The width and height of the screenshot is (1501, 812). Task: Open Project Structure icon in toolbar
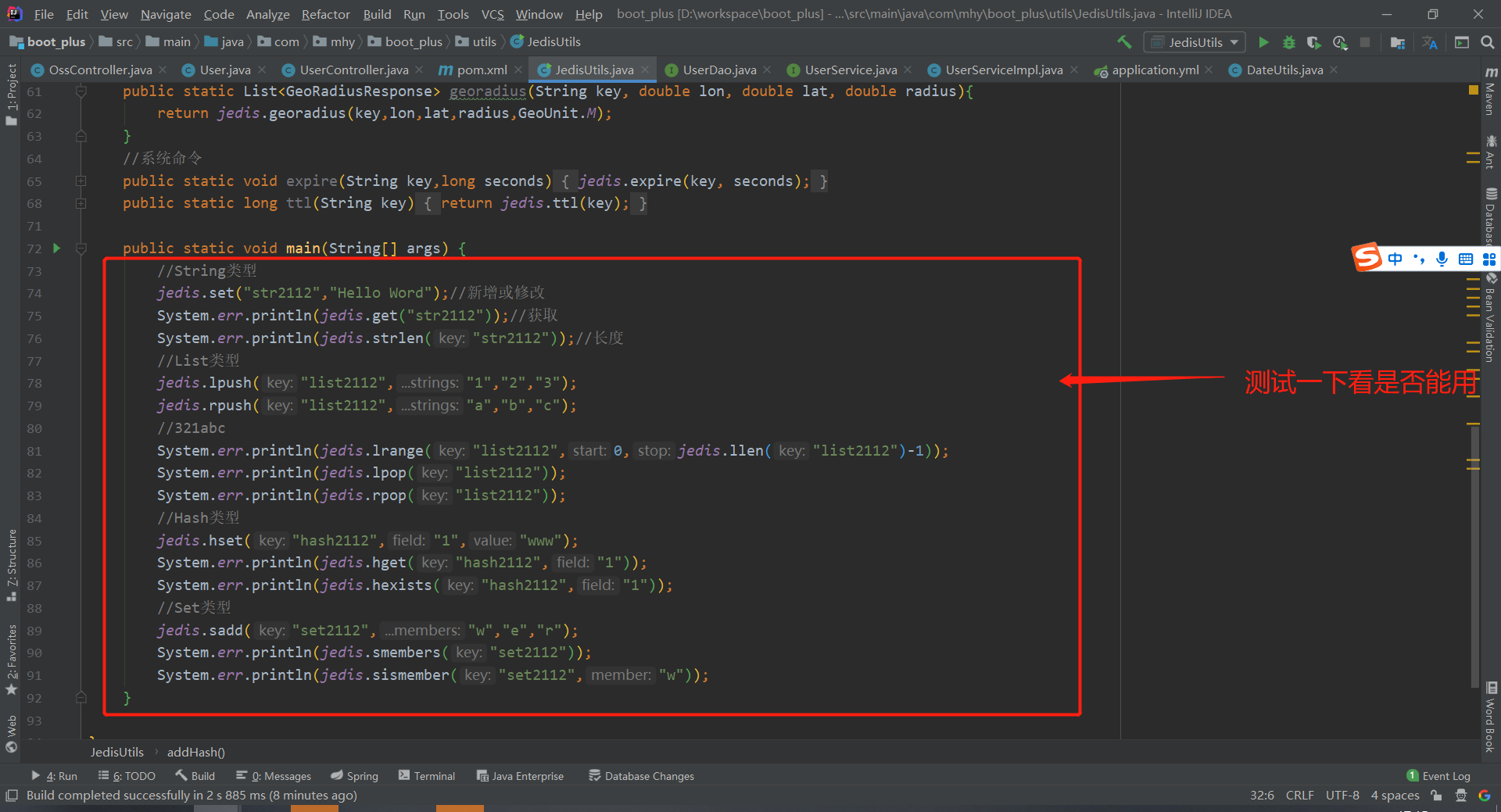tap(1398, 42)
